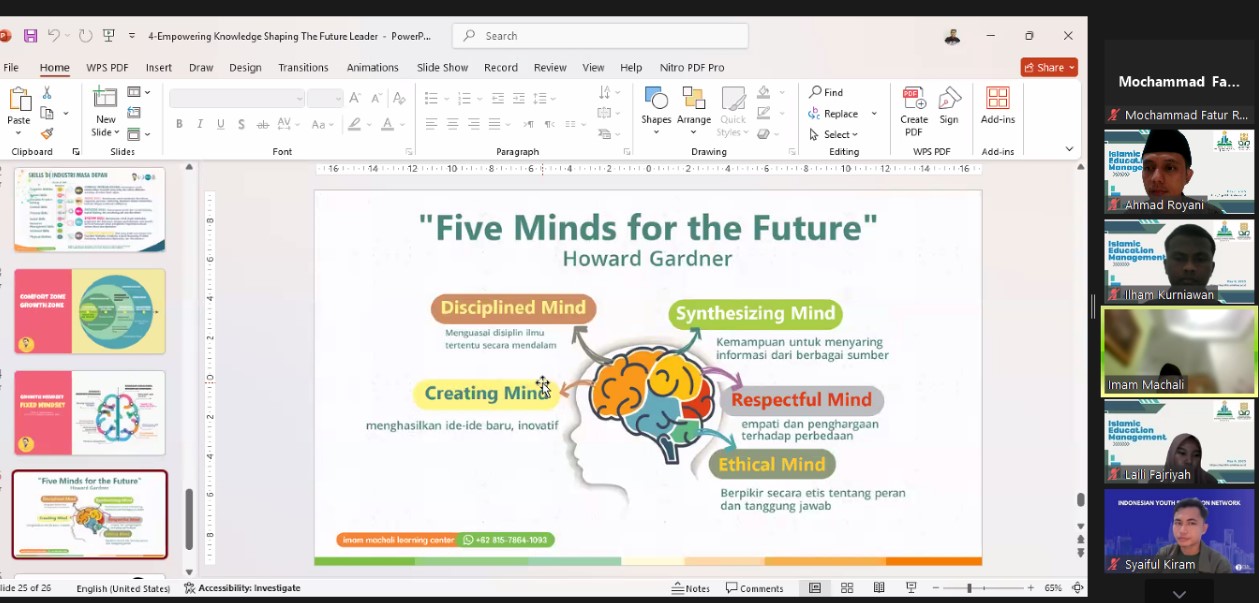Click the Undo arrow in the title bar

click(x=53, y=36)
